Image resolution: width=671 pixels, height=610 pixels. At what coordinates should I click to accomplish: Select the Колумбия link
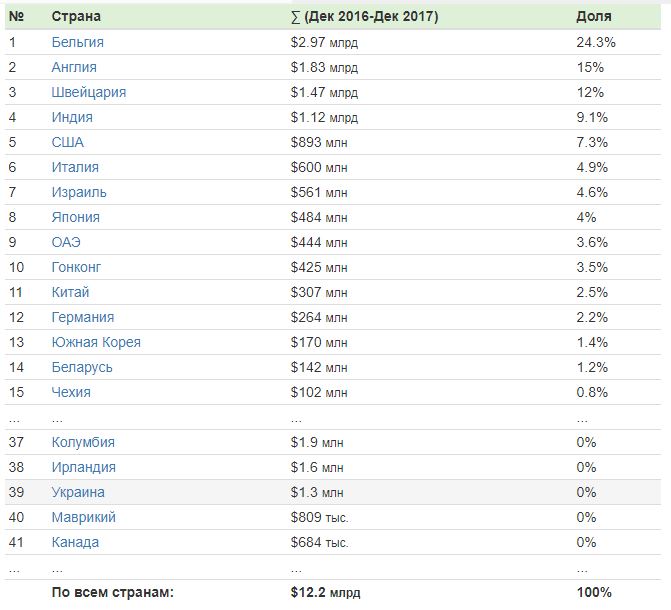point(83,442)
